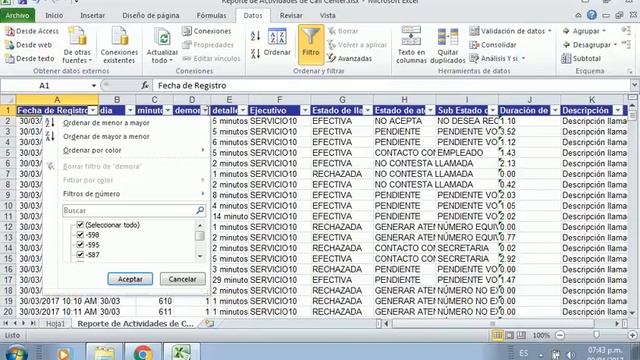Click the insert new worksheet tab icon
The width and height of the screenshot is (640, 360).
(209, 323)
